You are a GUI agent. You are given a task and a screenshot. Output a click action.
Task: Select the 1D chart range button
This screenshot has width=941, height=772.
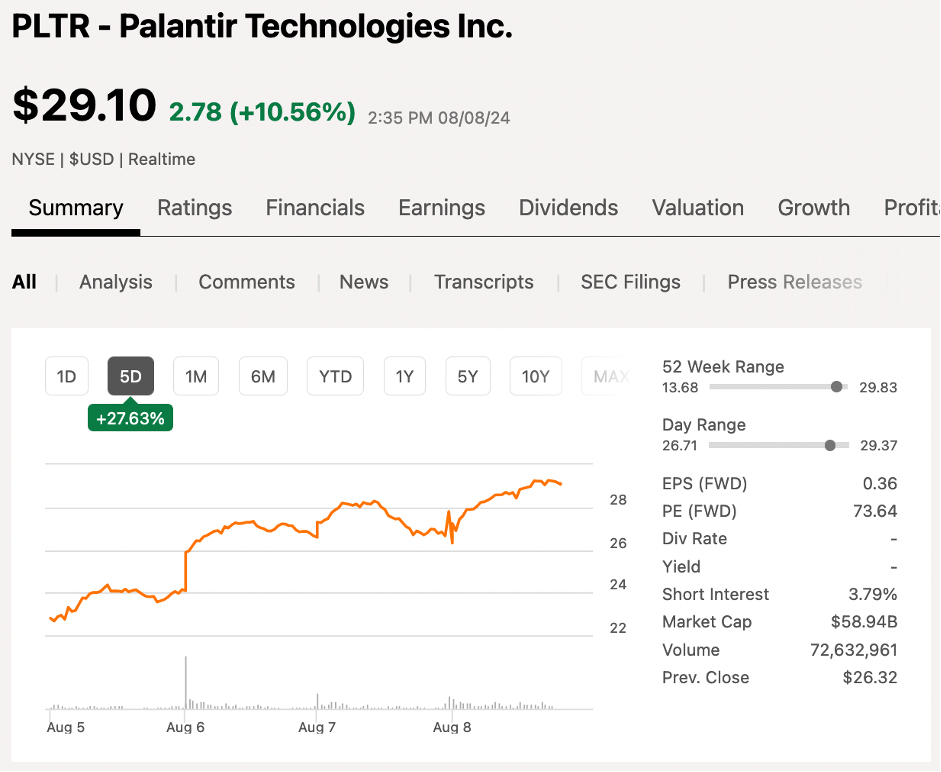(67, 376)
